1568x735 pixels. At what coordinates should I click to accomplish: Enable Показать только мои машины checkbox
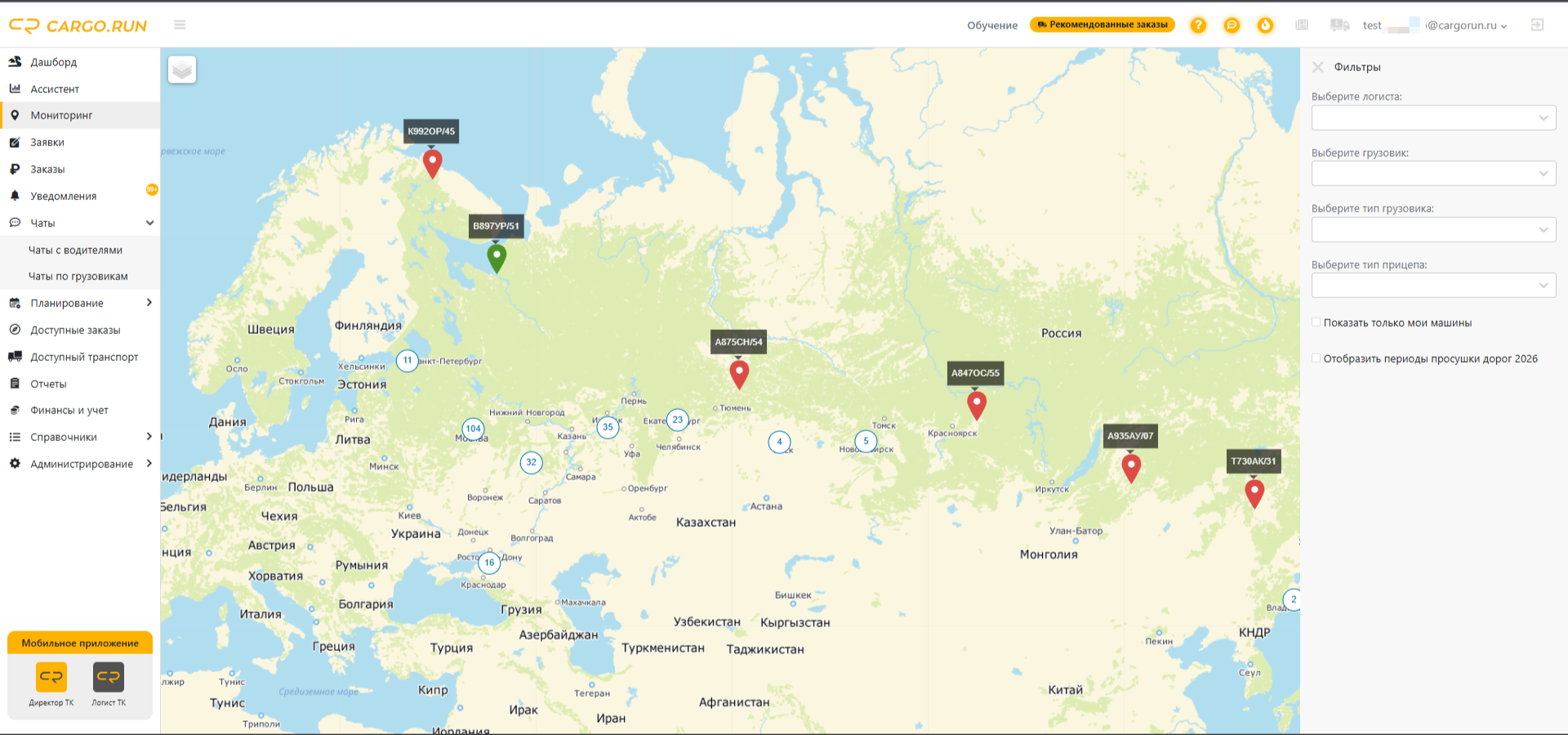coord(1316,323)
